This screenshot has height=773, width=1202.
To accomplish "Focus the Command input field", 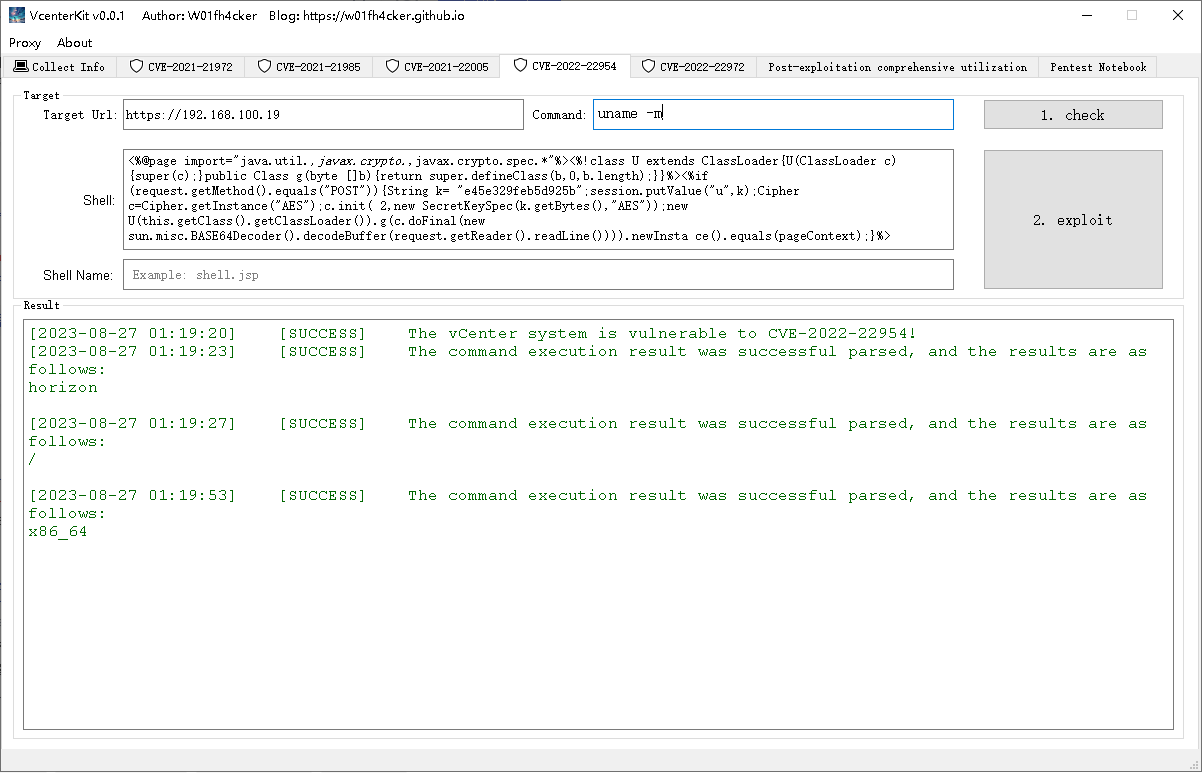I will click(773, 114).
